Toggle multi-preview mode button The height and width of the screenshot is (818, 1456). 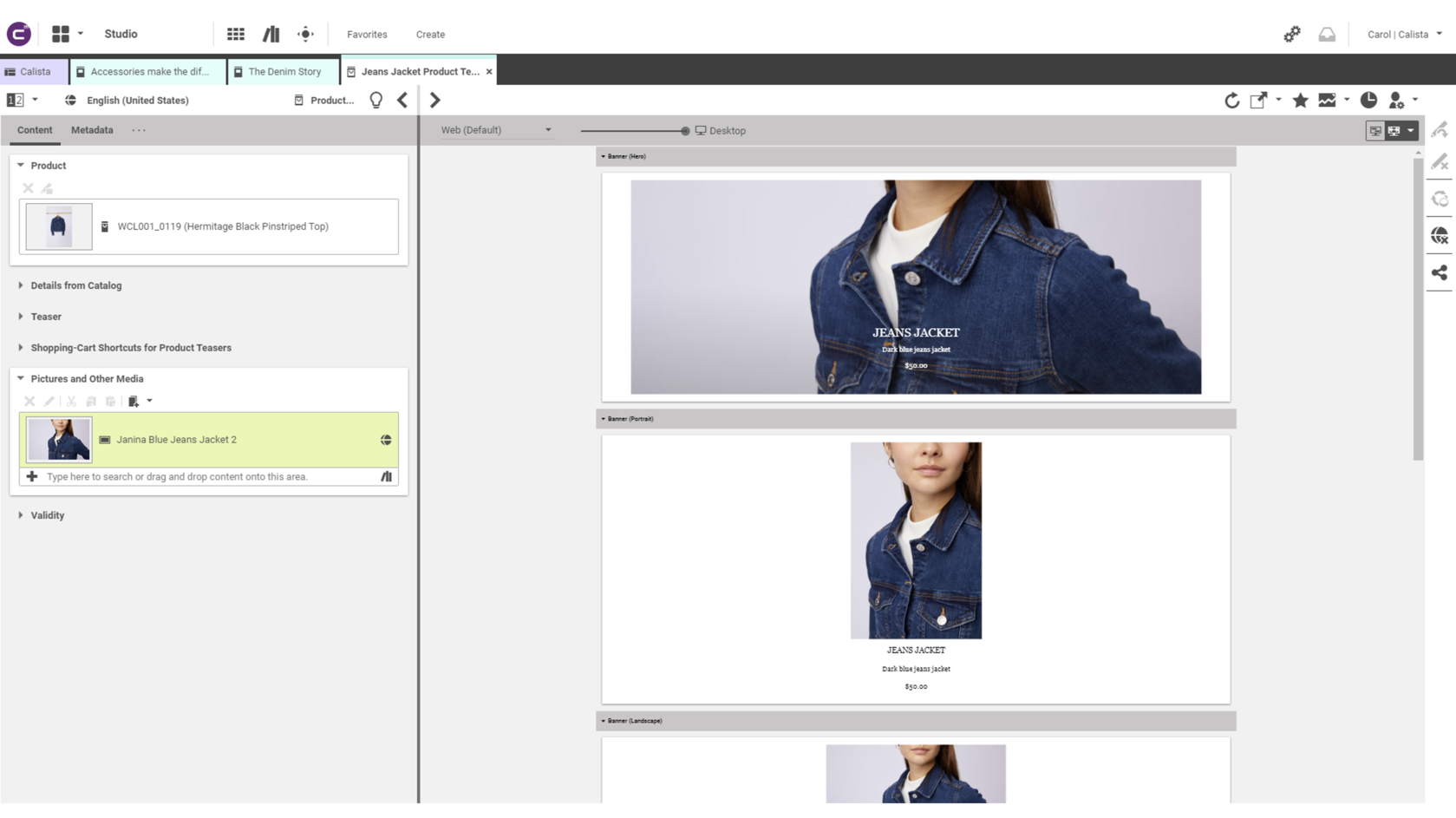(1394, 131)
